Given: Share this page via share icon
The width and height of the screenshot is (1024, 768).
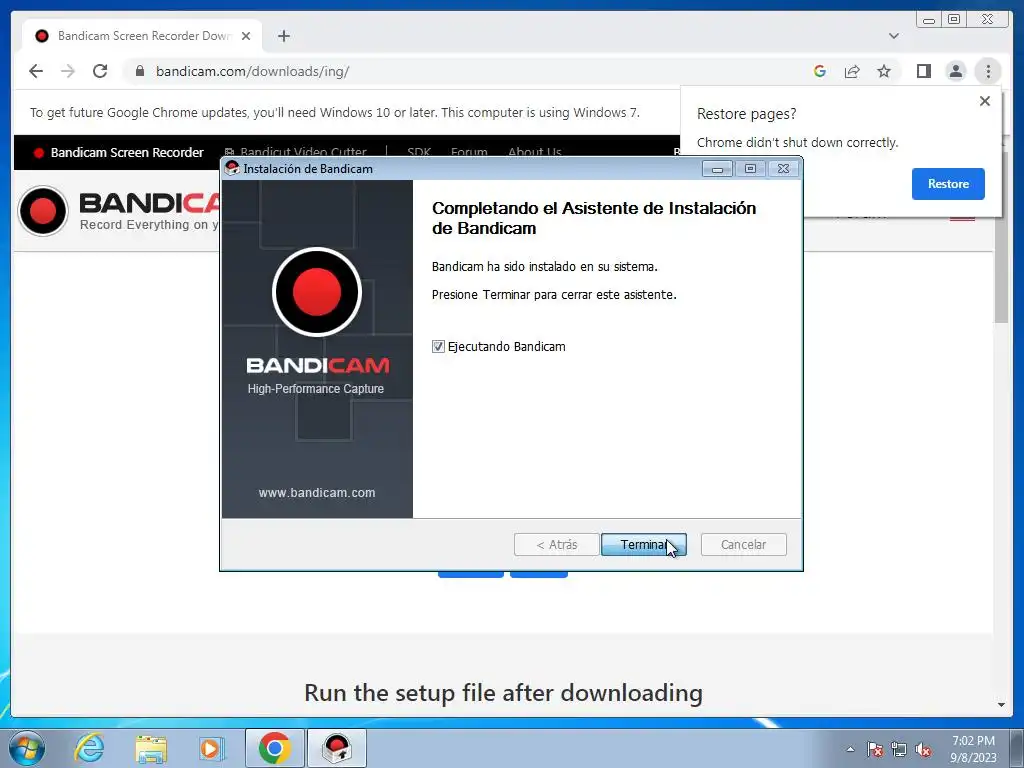Looking at the screenshot, I should (852, 71).
